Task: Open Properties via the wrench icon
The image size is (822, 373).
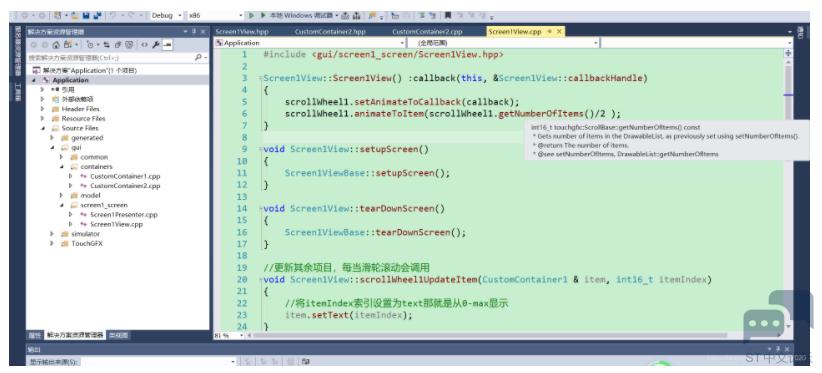Action: click(156, 45)
